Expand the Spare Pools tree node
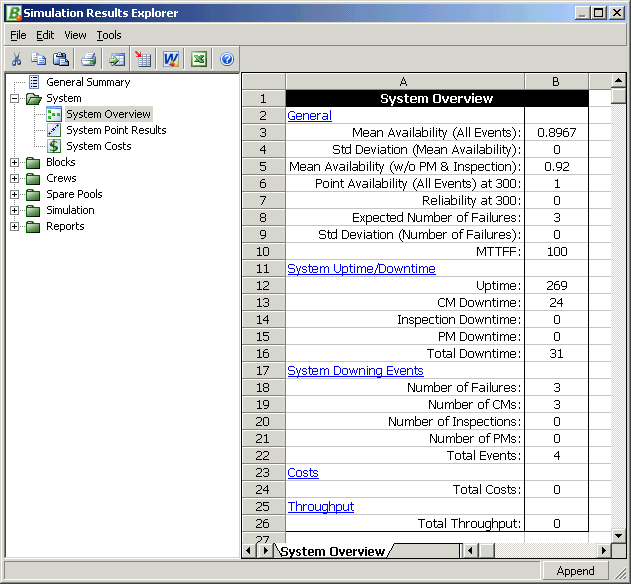Screen dimensions: 631x584 [x=14, y=194]
